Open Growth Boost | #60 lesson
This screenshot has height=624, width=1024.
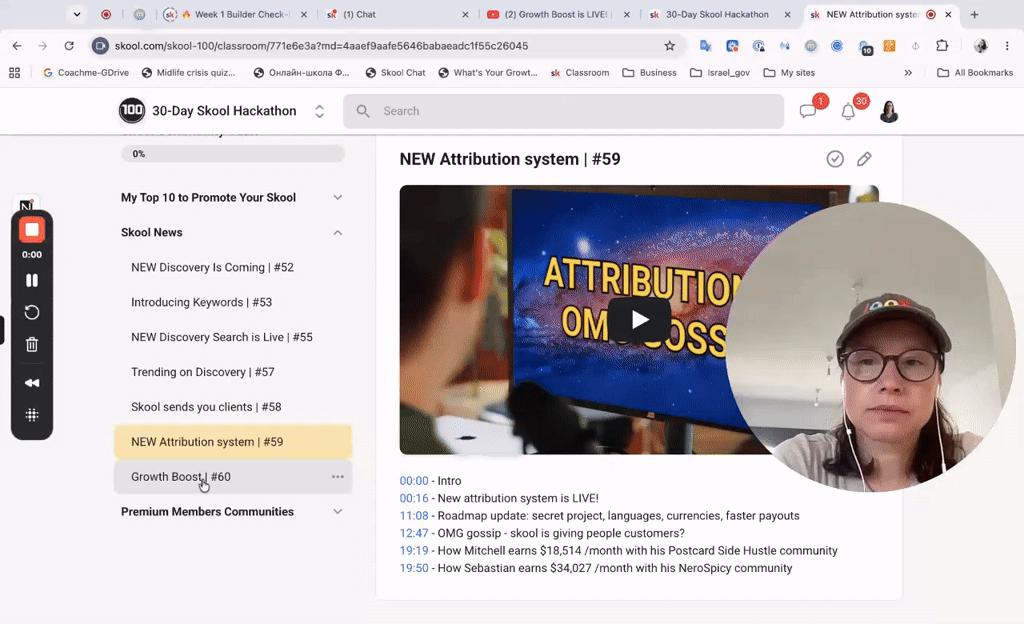coord(232,476)
